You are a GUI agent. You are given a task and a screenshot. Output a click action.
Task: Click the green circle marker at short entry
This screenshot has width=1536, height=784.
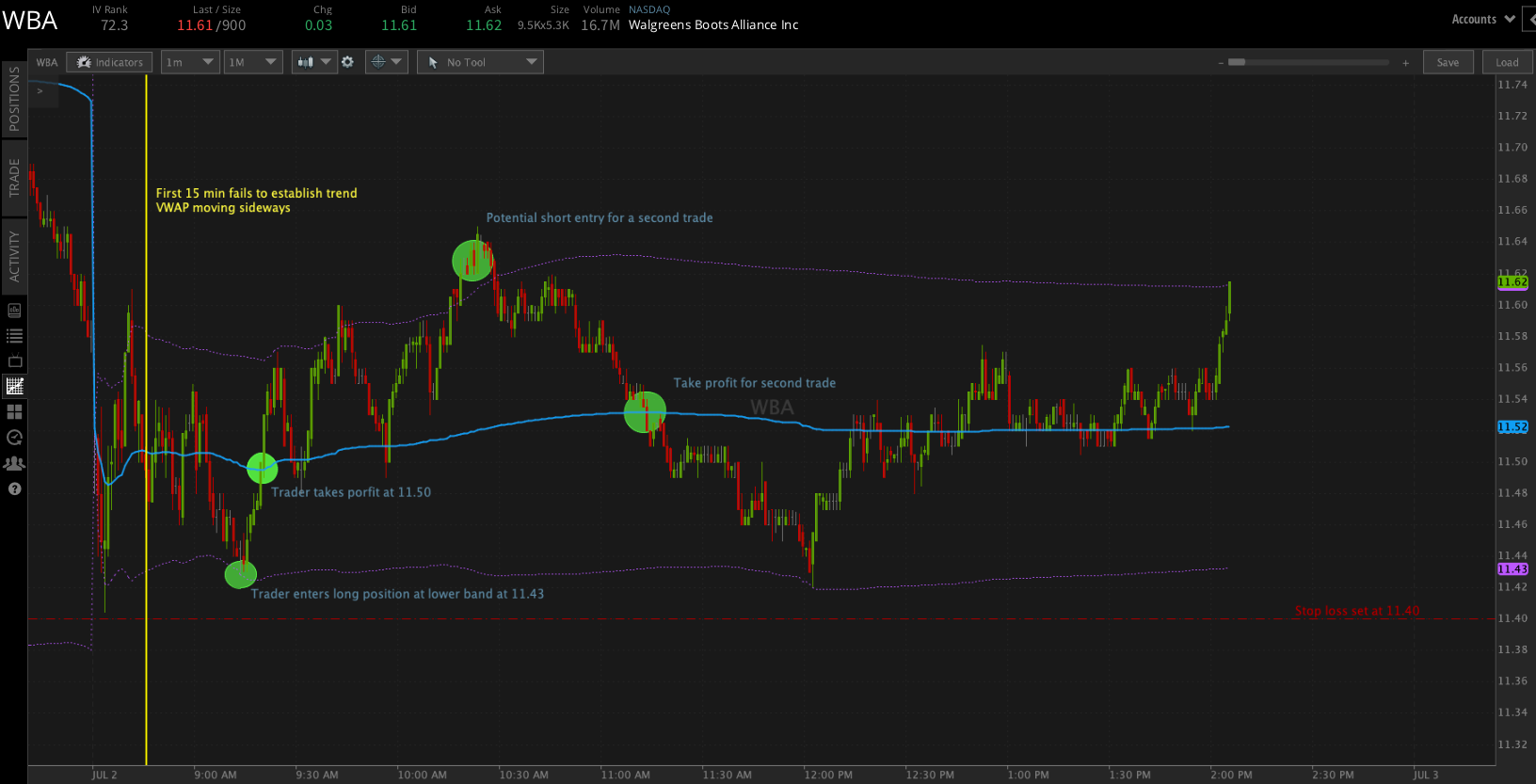[x=472, y=261]
